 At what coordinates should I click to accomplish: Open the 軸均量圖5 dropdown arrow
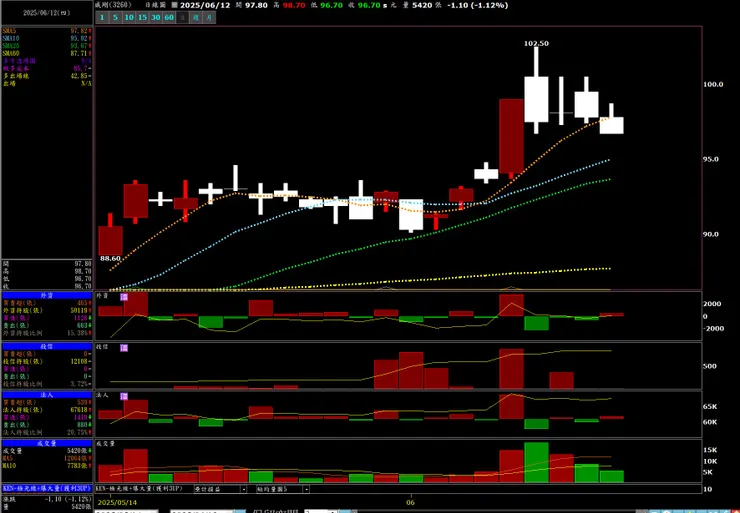[306, 489]
